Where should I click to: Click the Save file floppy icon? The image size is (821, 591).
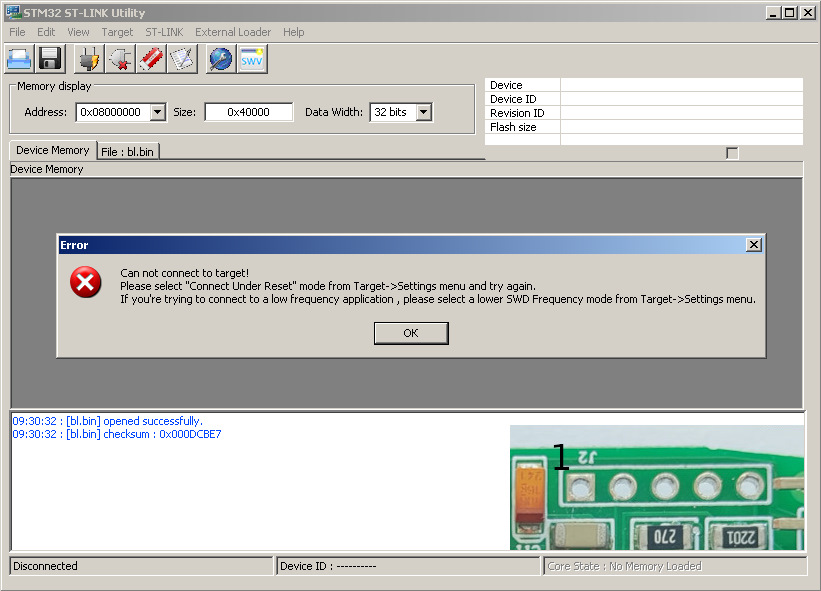click(50, 59)
